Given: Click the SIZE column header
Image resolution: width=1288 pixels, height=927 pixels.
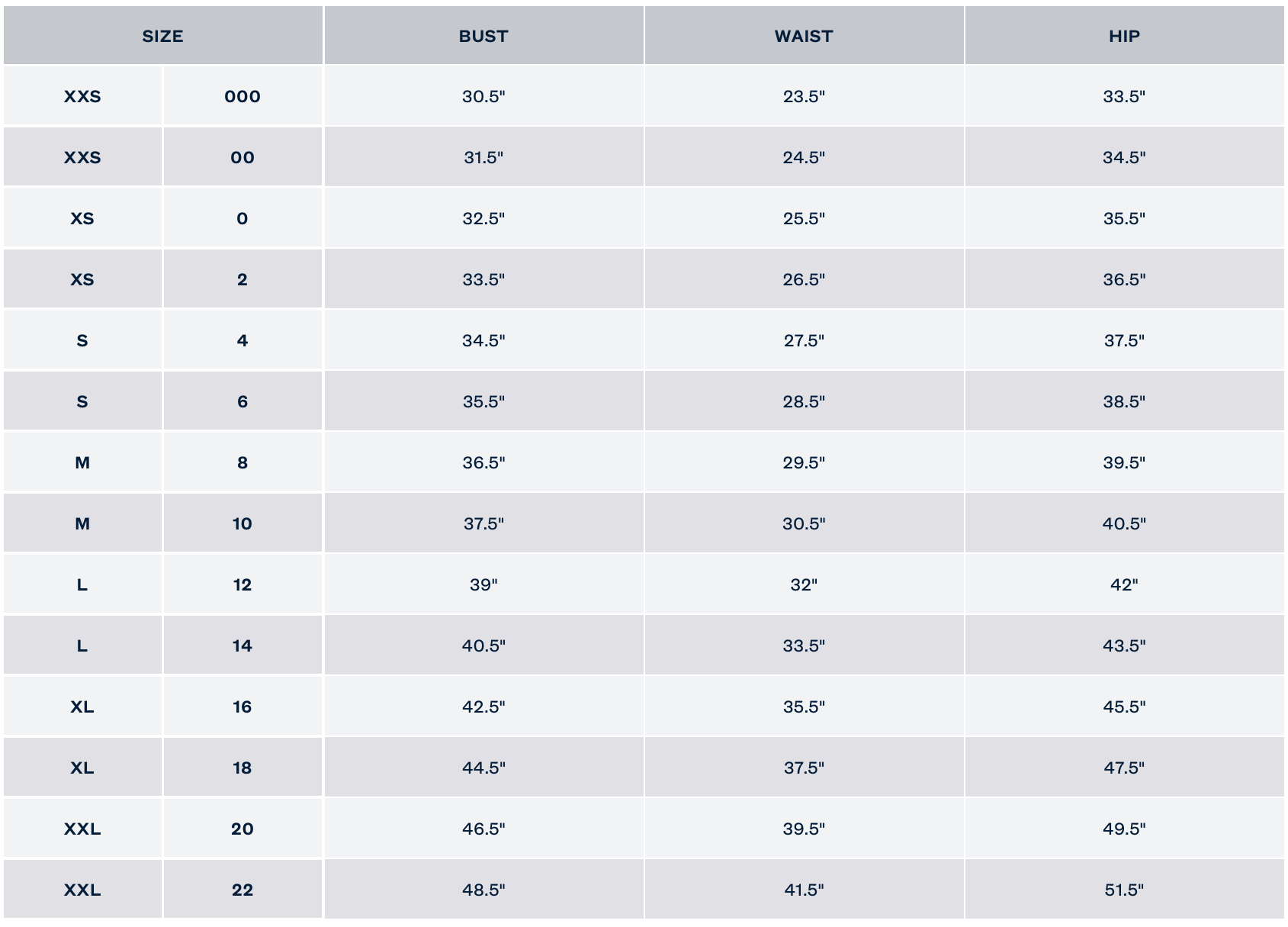Looking at the screenshot, I should pyautogui.click(x=162, y=36).
